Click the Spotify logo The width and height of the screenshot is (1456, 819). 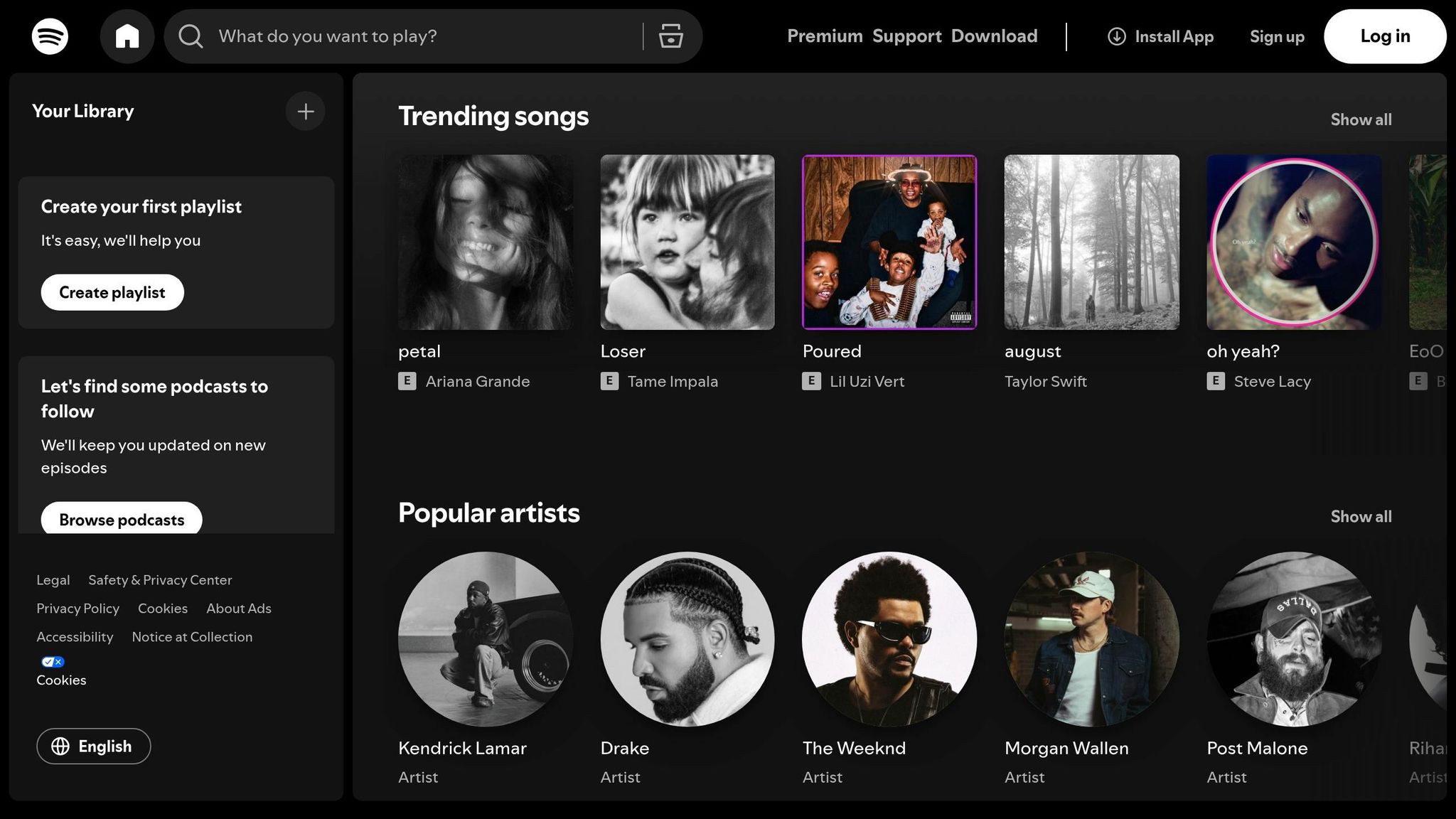tap(50, 36)
